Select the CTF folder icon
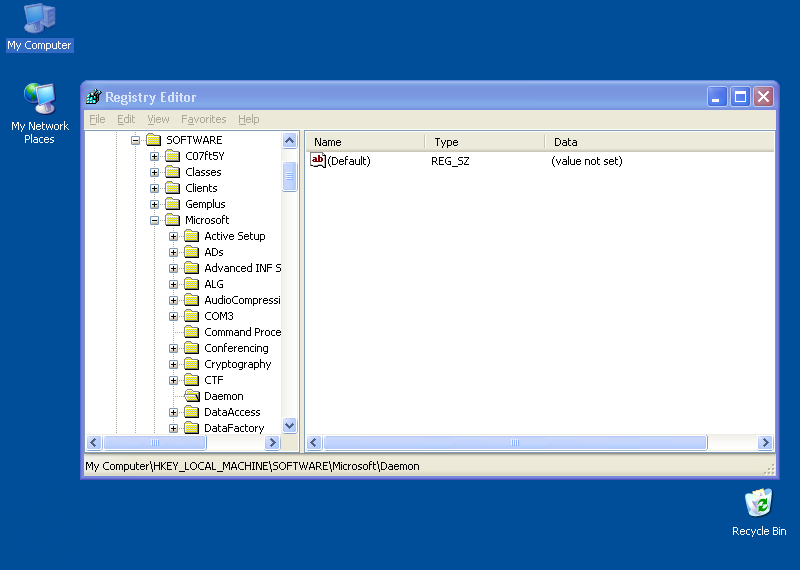This screenshot has height=570, width=800. point(192,380)
